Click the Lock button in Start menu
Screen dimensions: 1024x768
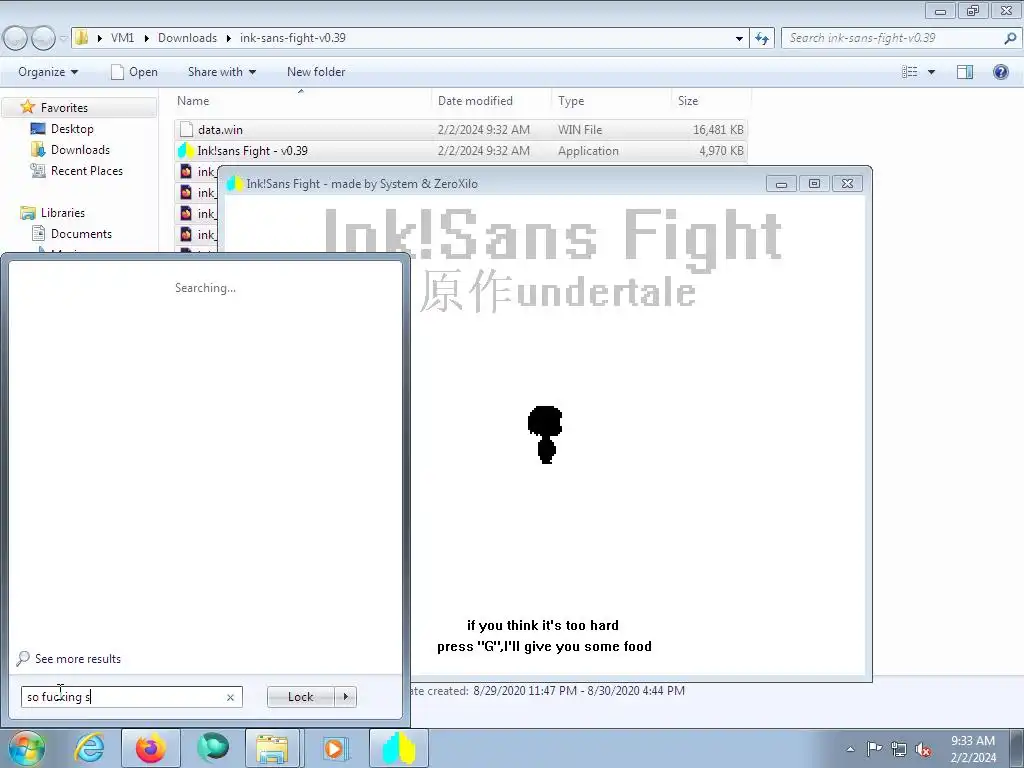(x=300, y=697)
